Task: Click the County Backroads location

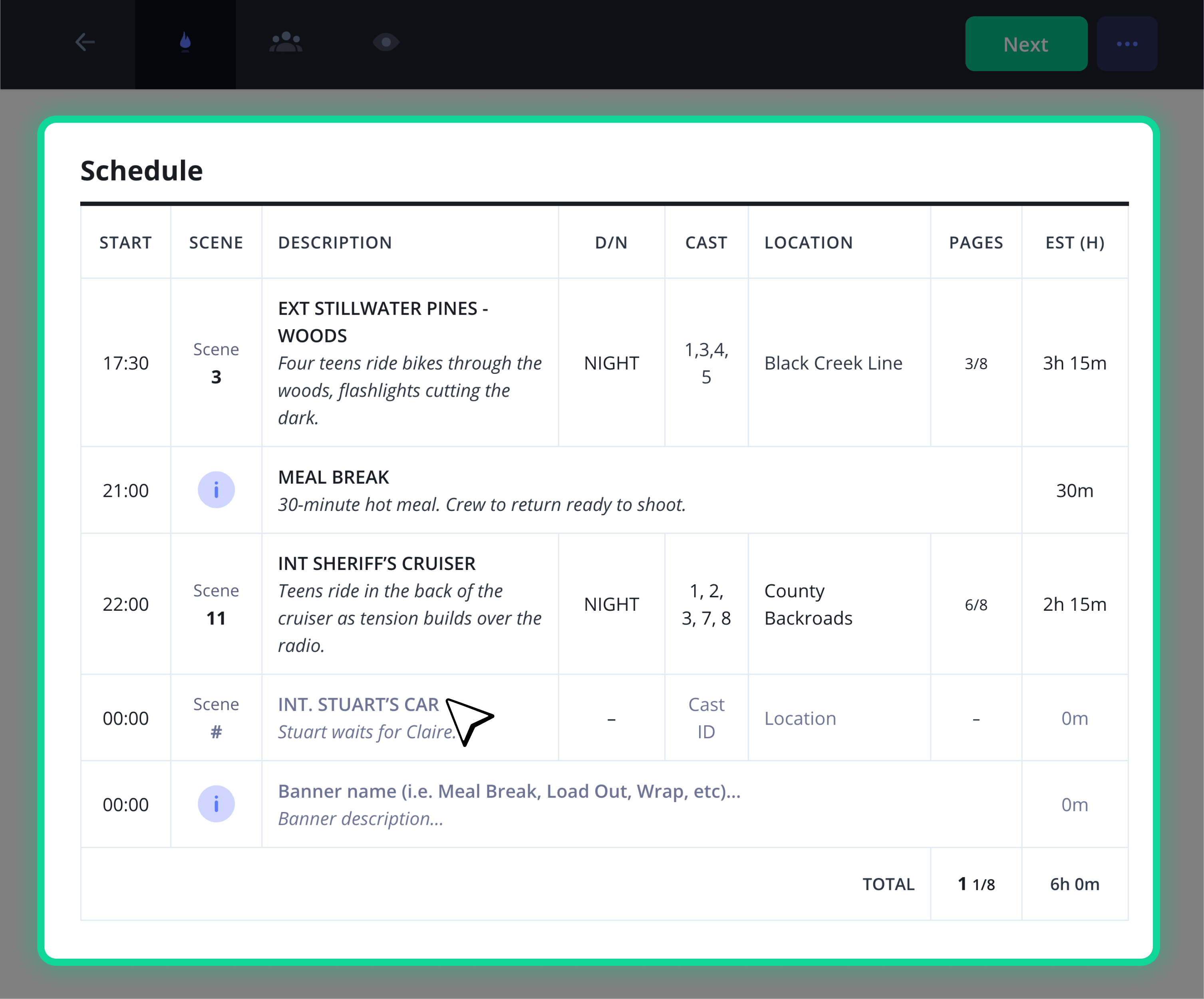Action: [x=809, y=604]
